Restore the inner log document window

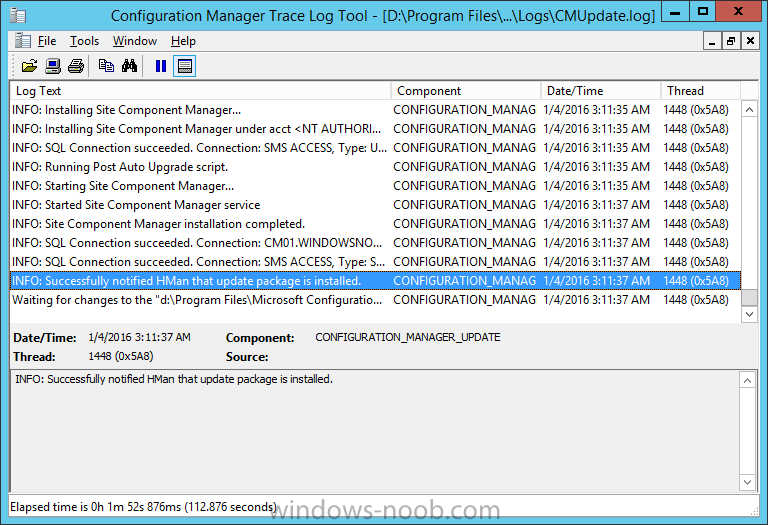[x=731, y=41]
